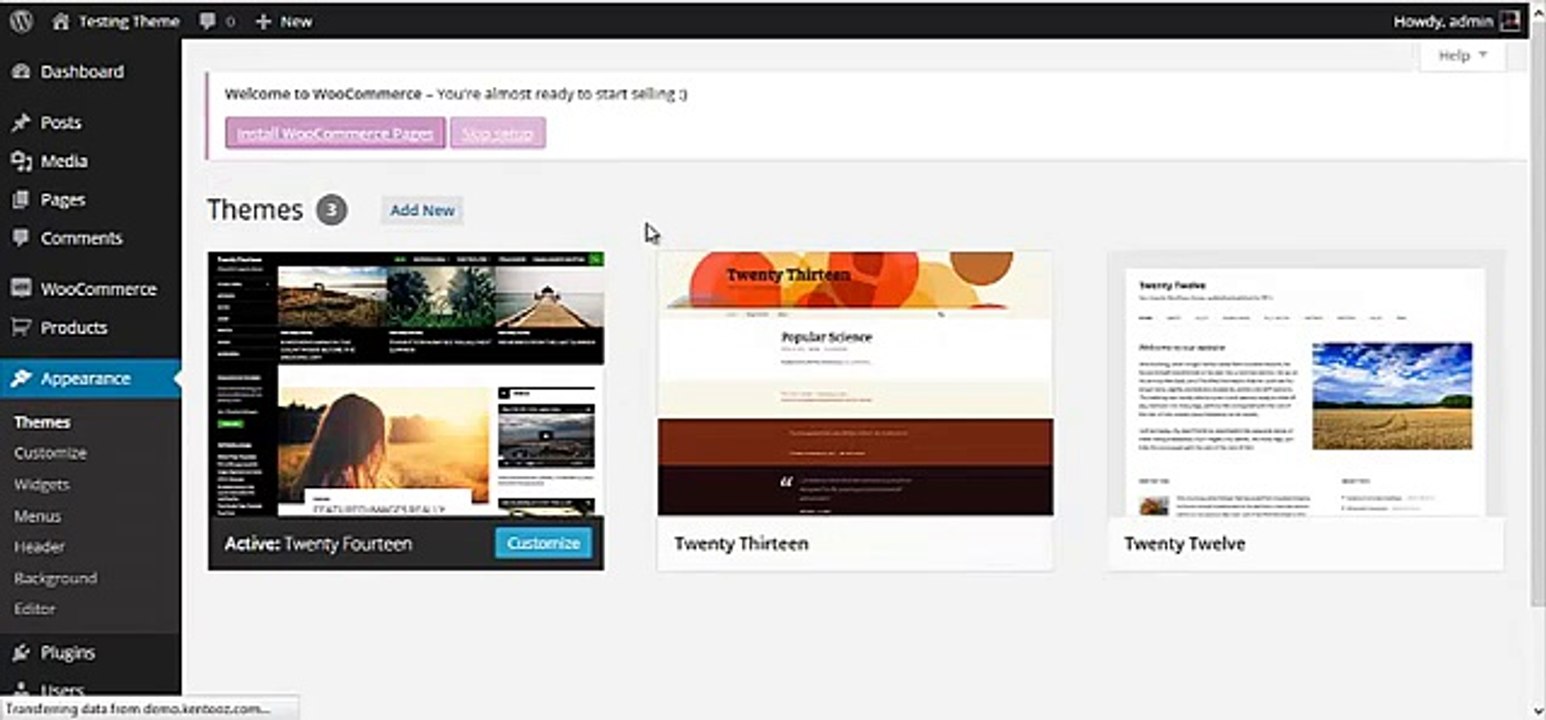Click Howdy, admin account text
The image size is (1546, 720).
coord(1443,21)
